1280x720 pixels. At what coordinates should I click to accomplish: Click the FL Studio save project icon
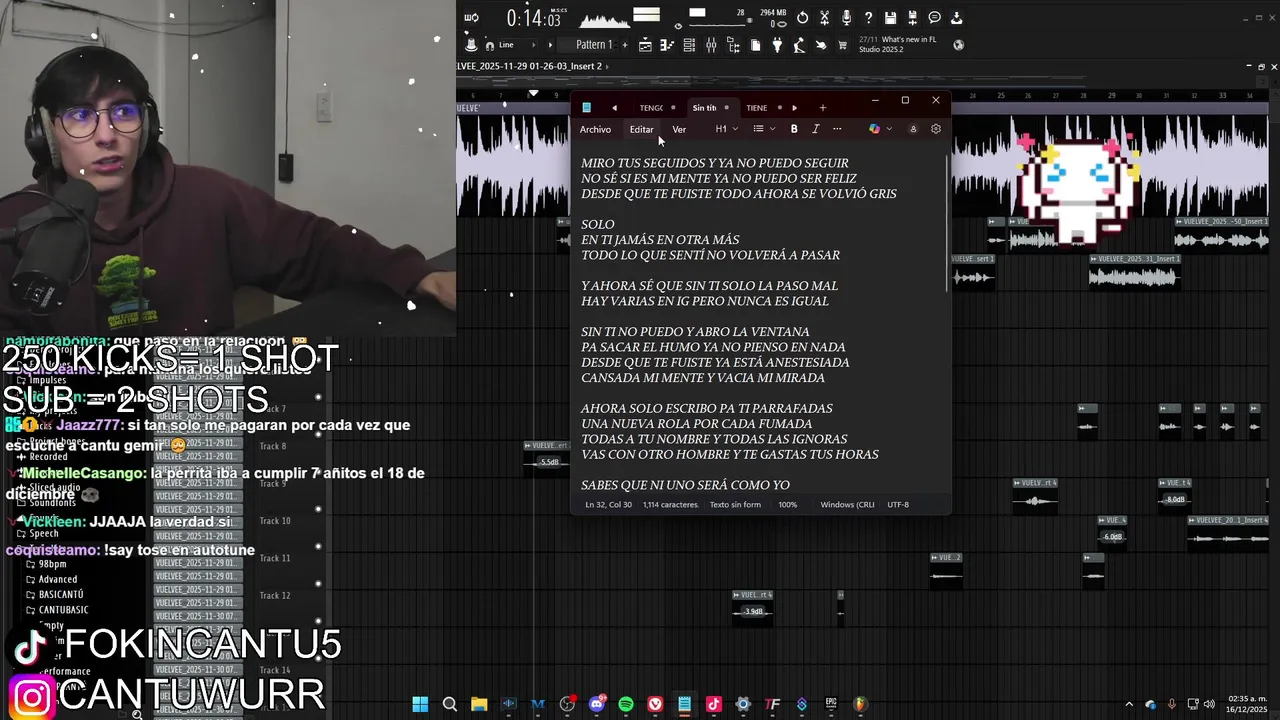point(890,18)
